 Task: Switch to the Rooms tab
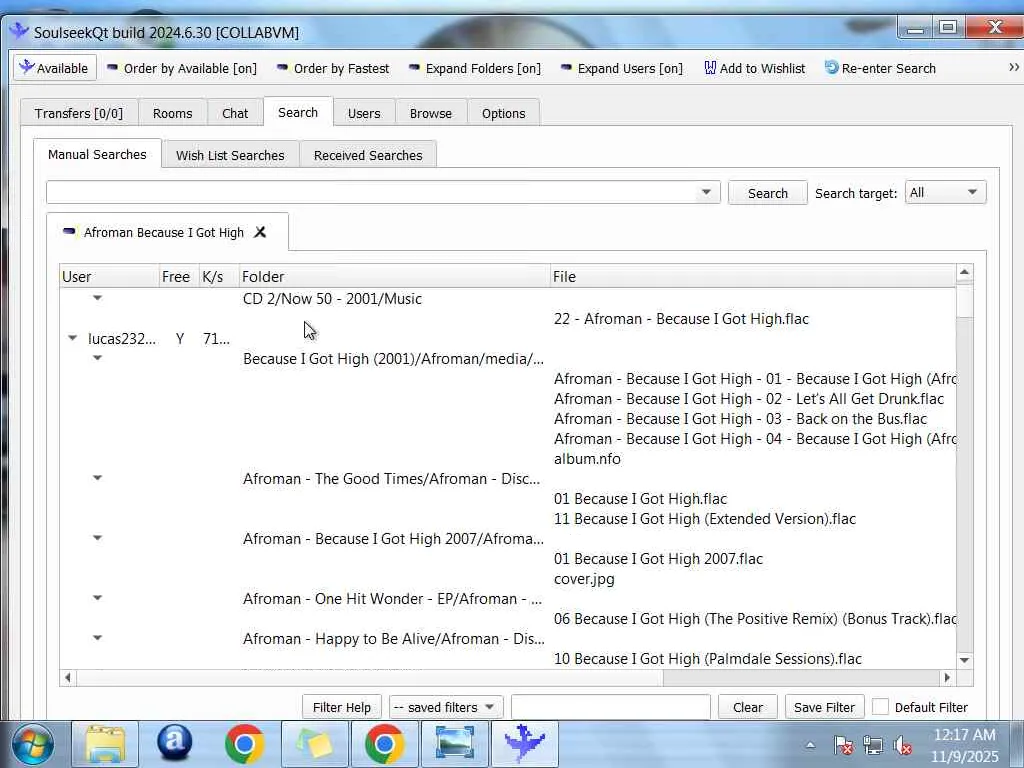pos(172,113)
